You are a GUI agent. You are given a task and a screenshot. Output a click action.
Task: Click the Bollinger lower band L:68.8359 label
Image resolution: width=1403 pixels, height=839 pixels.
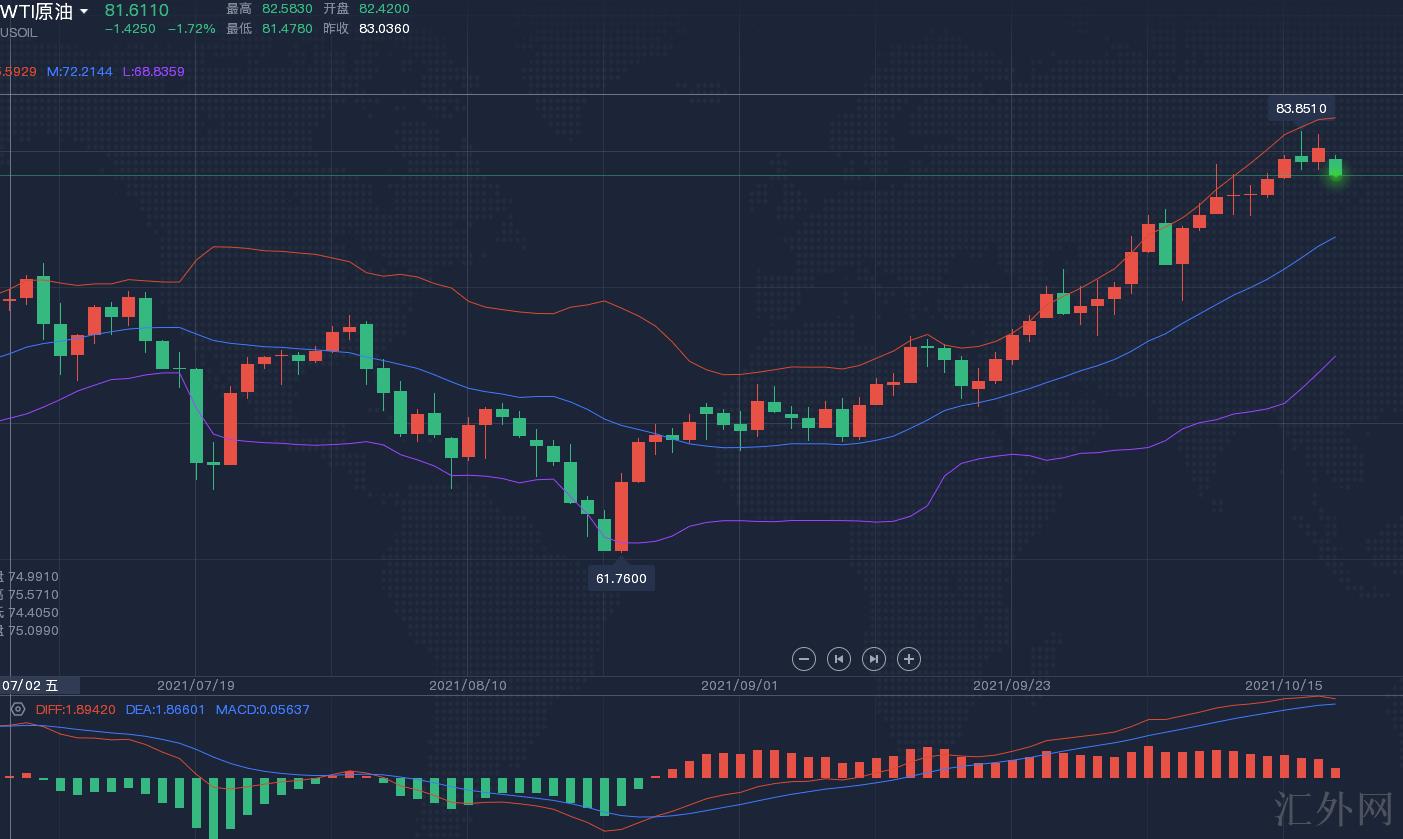153,72
